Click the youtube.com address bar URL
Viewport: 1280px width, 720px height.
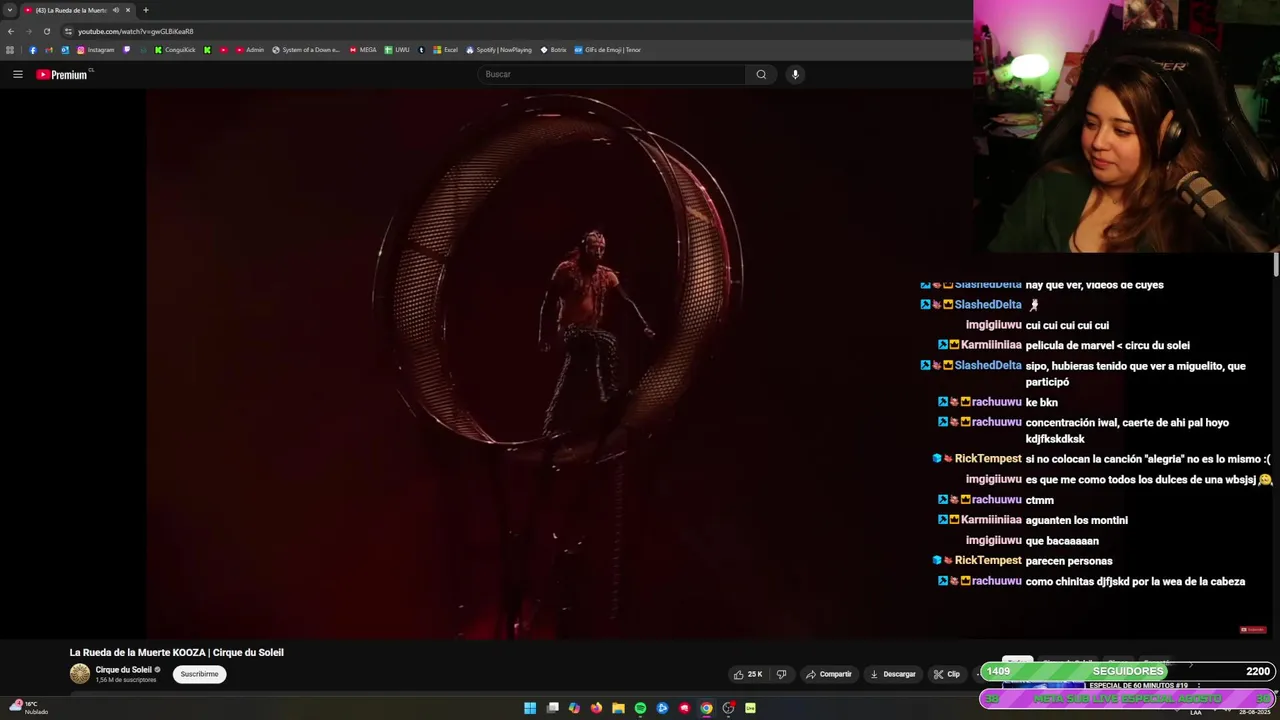click(x=135, y=31)
